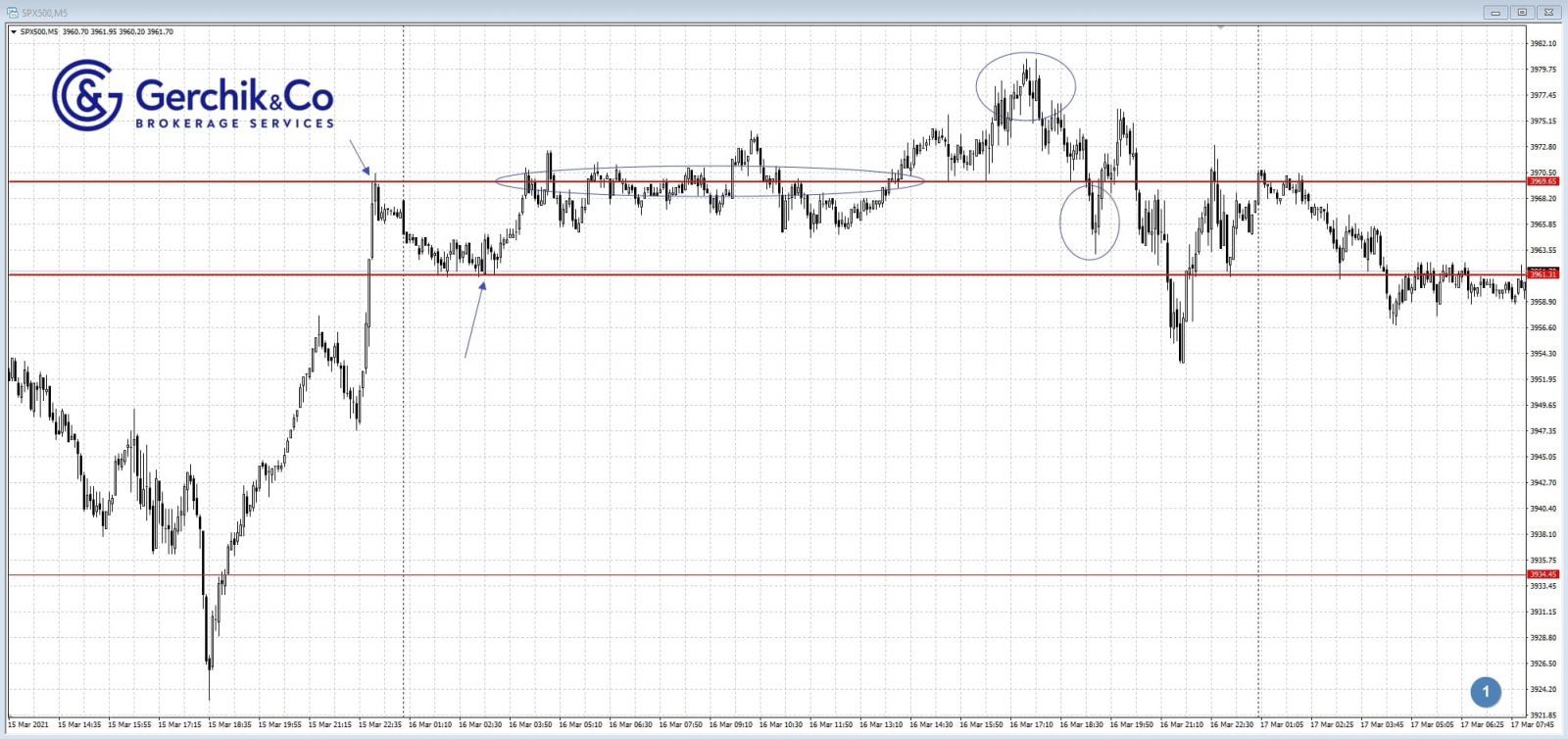This screenshot has height=739, width=1568.
Task: Close the SPX500,M5 chart window
Action: point(1548,13)
